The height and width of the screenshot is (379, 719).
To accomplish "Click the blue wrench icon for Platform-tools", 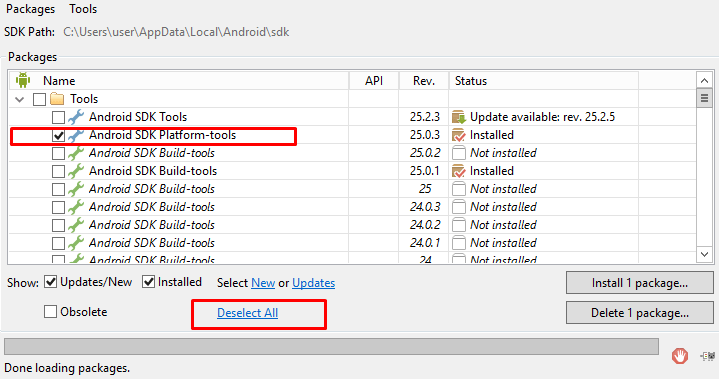I will (x=76, y=135).
